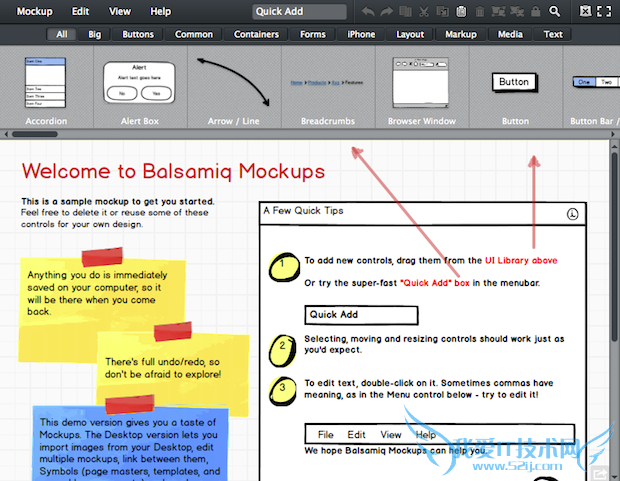
Task: Click View in the mockup menu control
Action: click(x=391, y=435)
